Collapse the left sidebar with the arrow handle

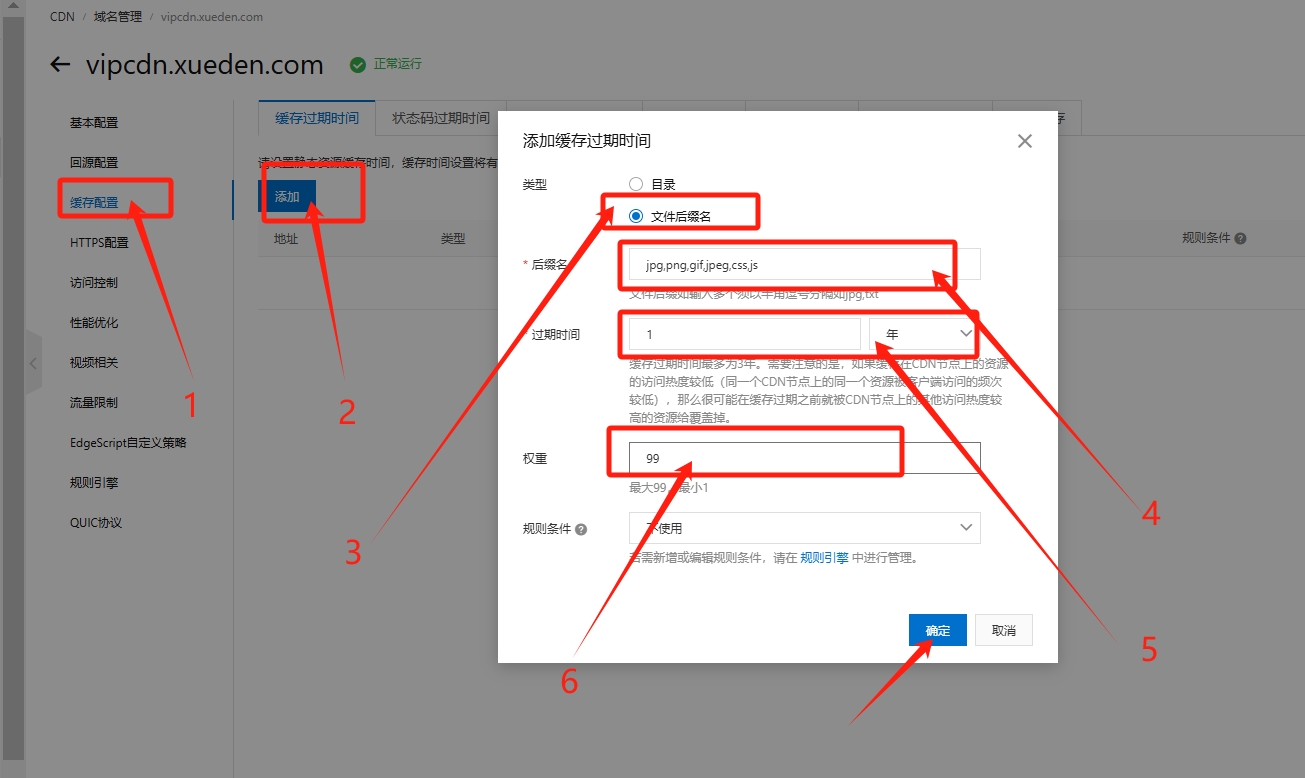(34, 363)
